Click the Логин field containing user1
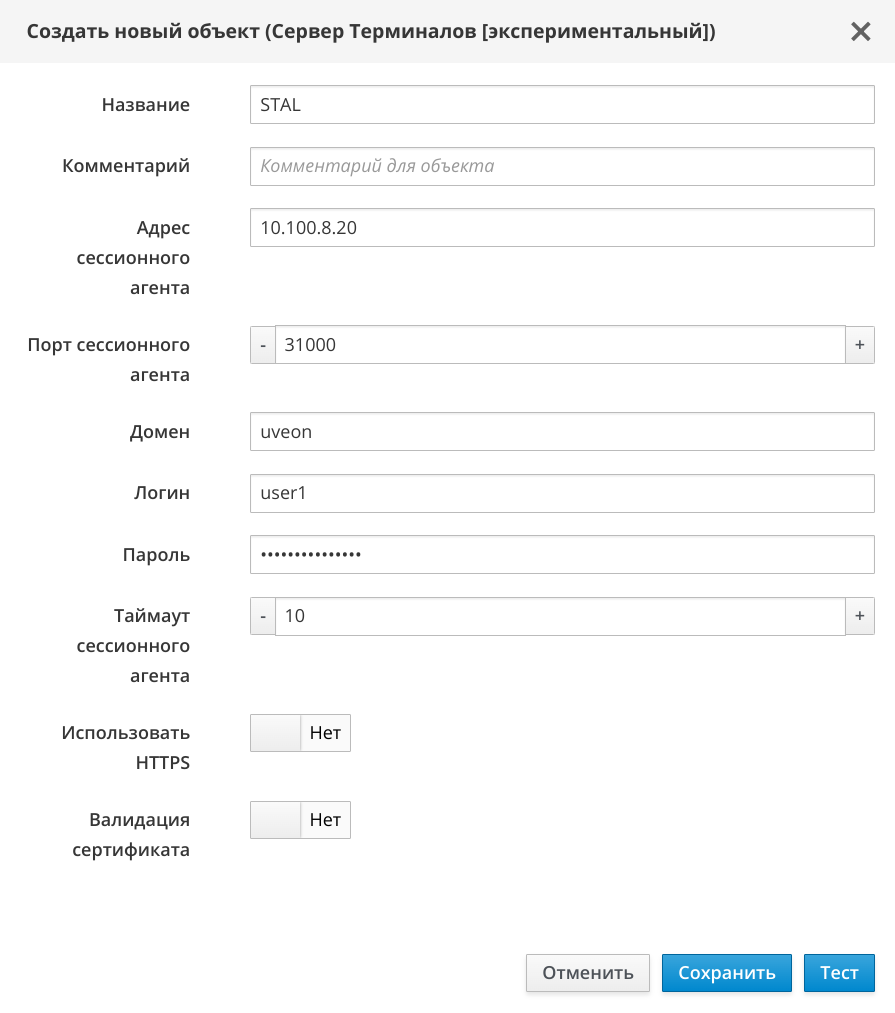Image resolution: width=895 pixels, height=1013 pixels. (562, 493)
